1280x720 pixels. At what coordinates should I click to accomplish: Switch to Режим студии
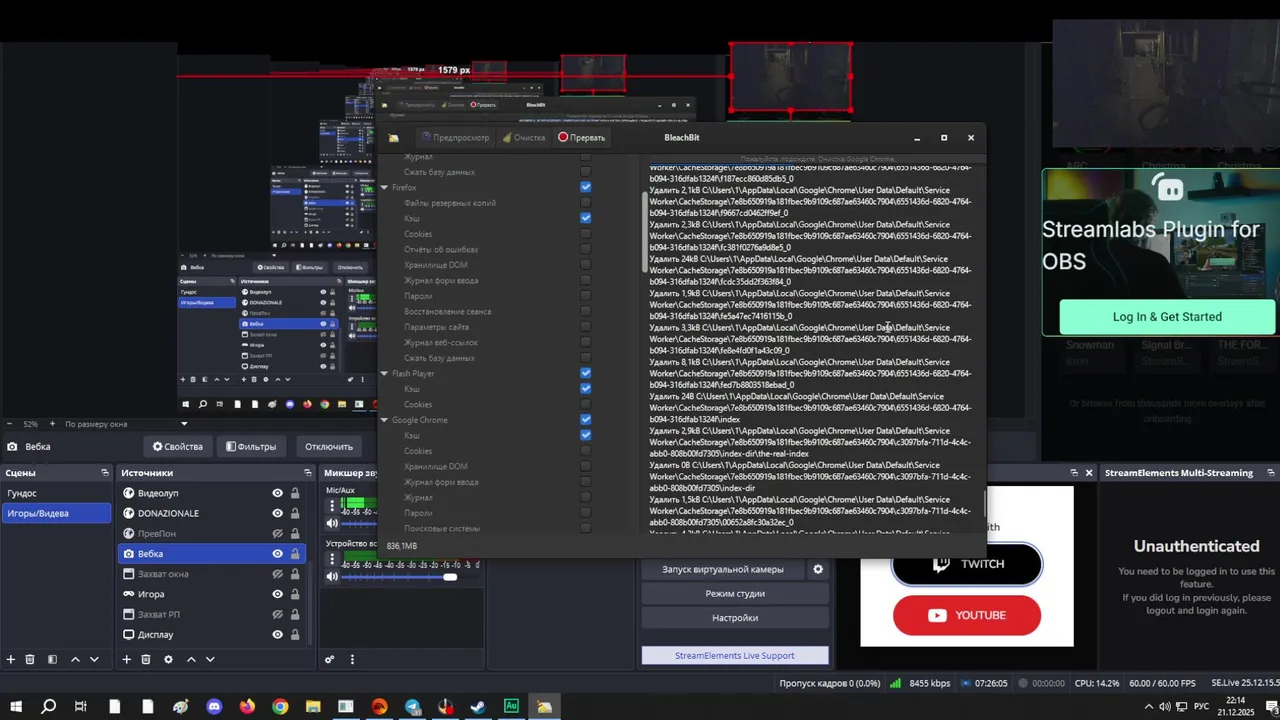point(735,593)
